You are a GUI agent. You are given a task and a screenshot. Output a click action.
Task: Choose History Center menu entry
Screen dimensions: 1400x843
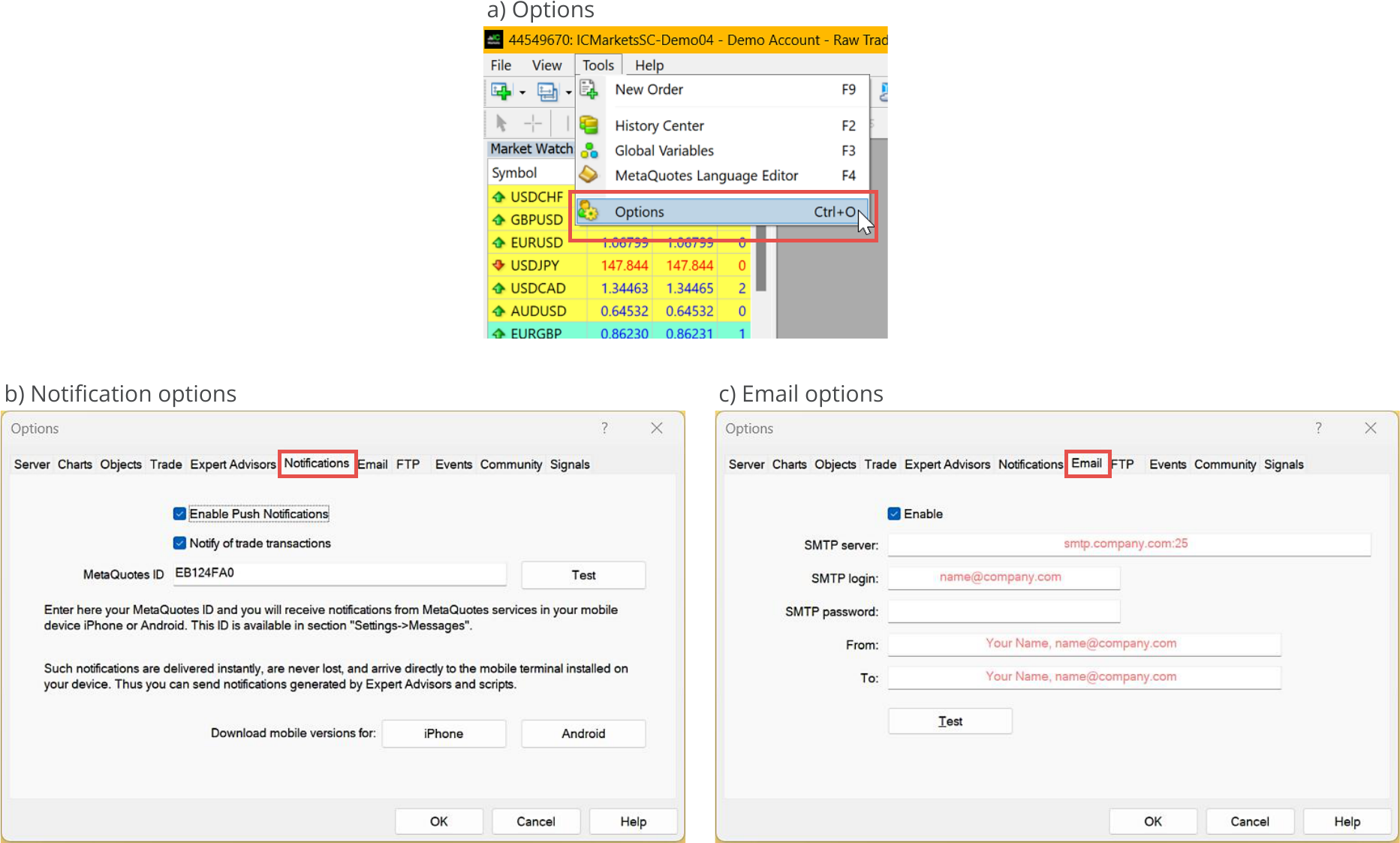point(722,125)
